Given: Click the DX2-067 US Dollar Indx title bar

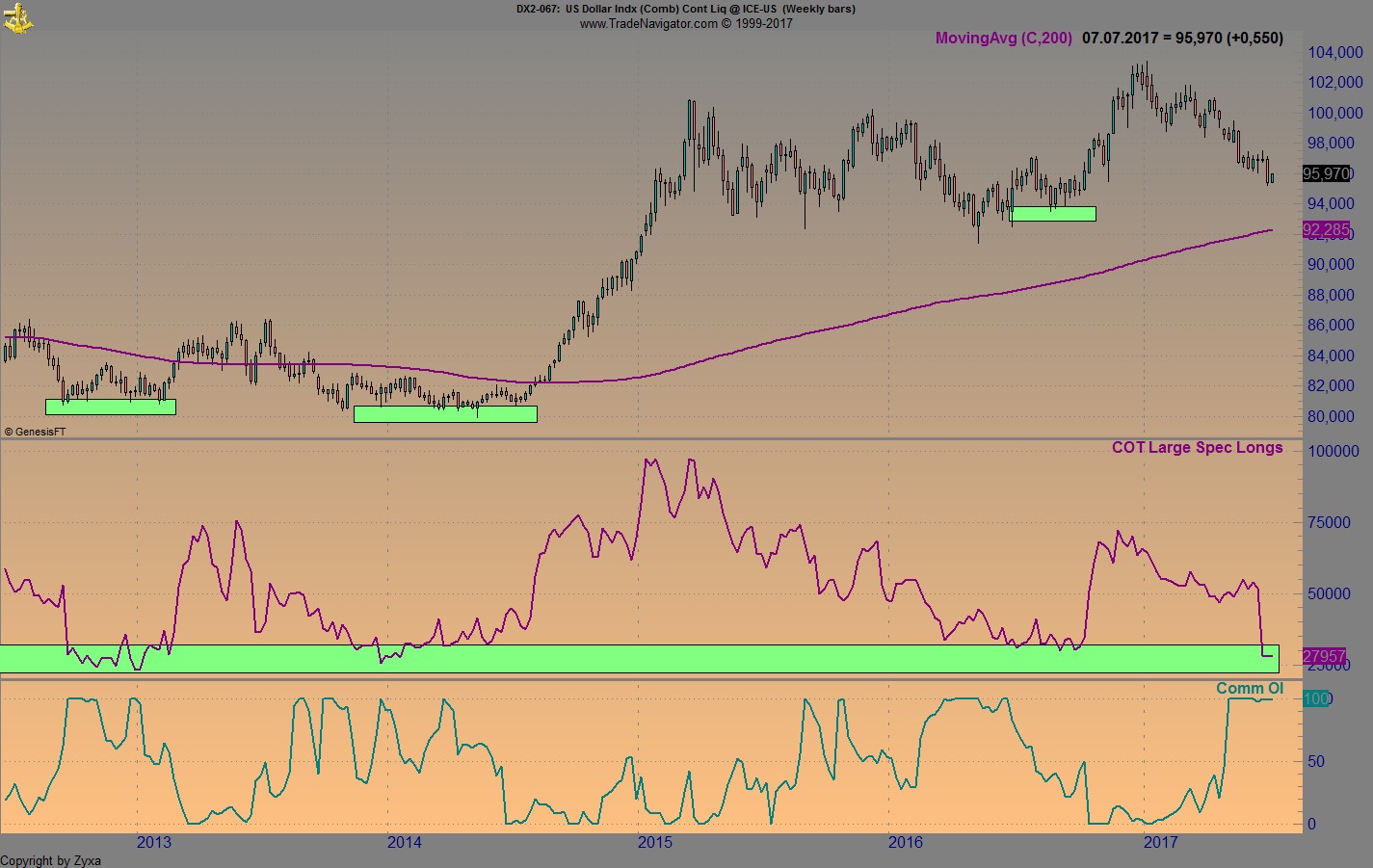Looking at the screenshot, I should pos(686,9).
